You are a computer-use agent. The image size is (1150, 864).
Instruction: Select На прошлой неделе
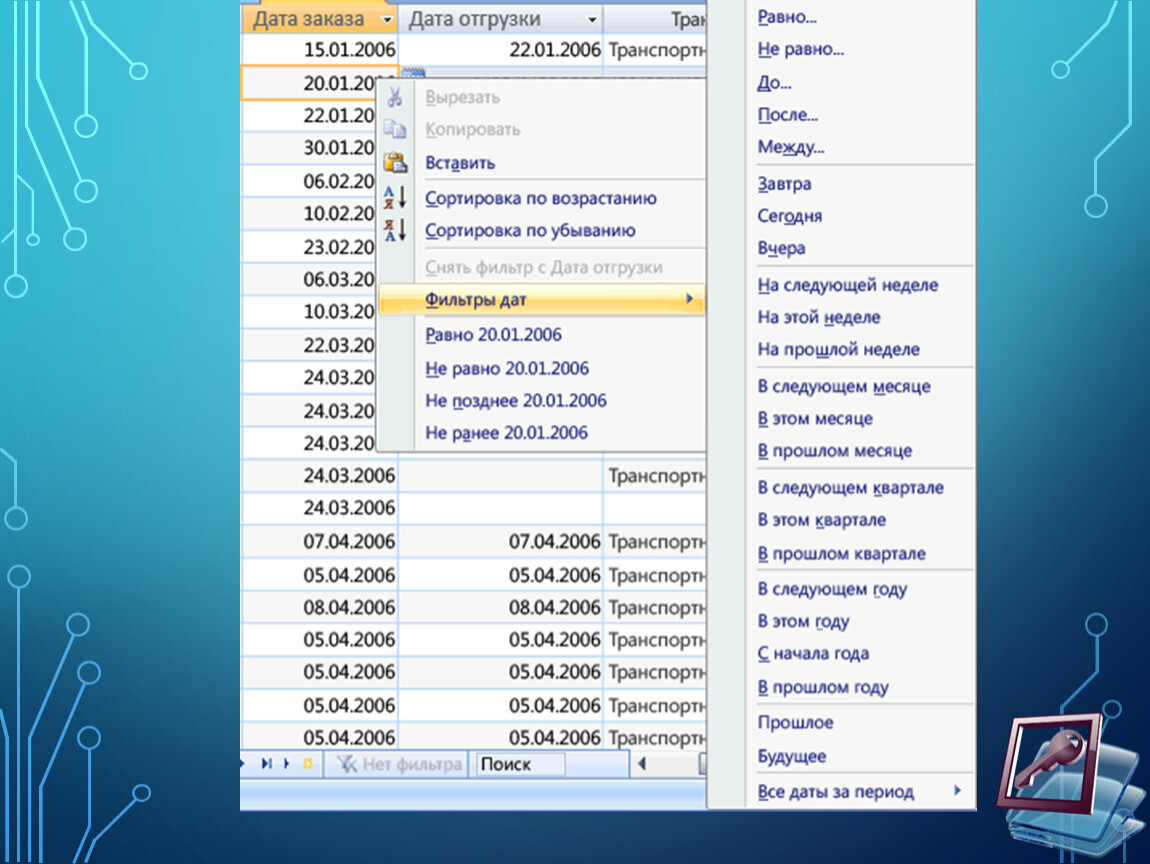[x=838, y=349]
